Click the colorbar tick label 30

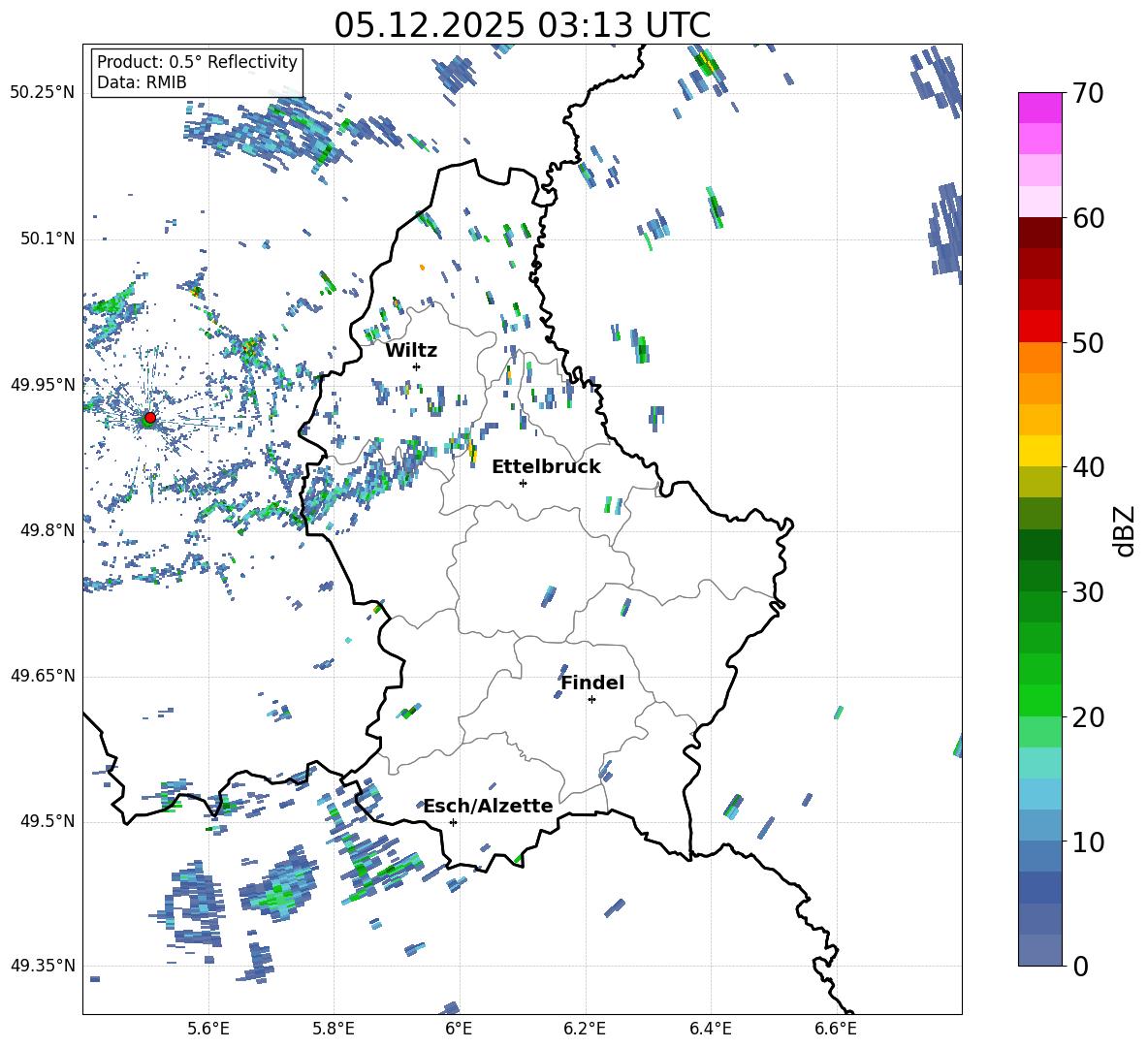(1088, 592)
